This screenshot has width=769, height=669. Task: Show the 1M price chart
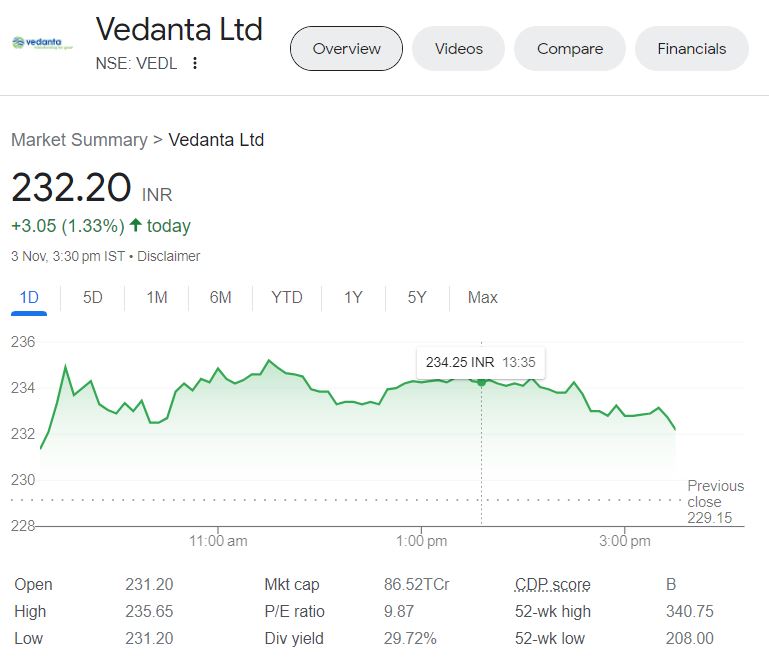coord(156,297)
